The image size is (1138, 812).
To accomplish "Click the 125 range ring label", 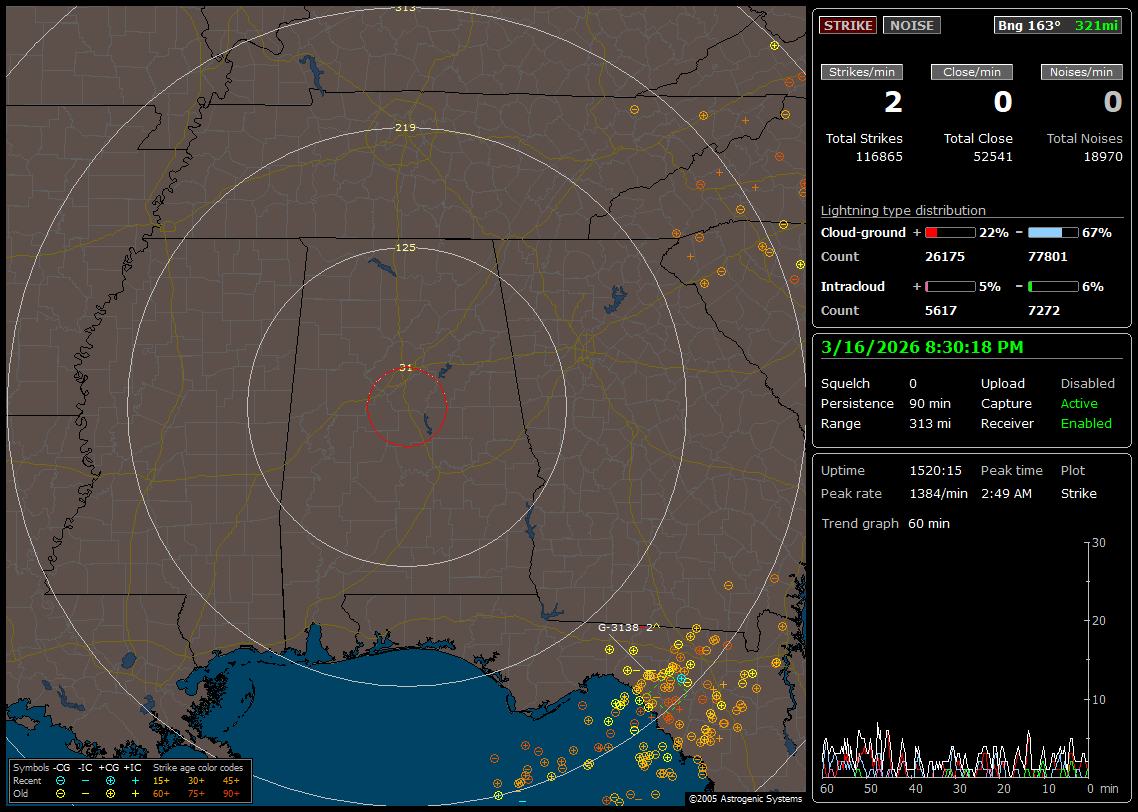I will tap(405, 247).
